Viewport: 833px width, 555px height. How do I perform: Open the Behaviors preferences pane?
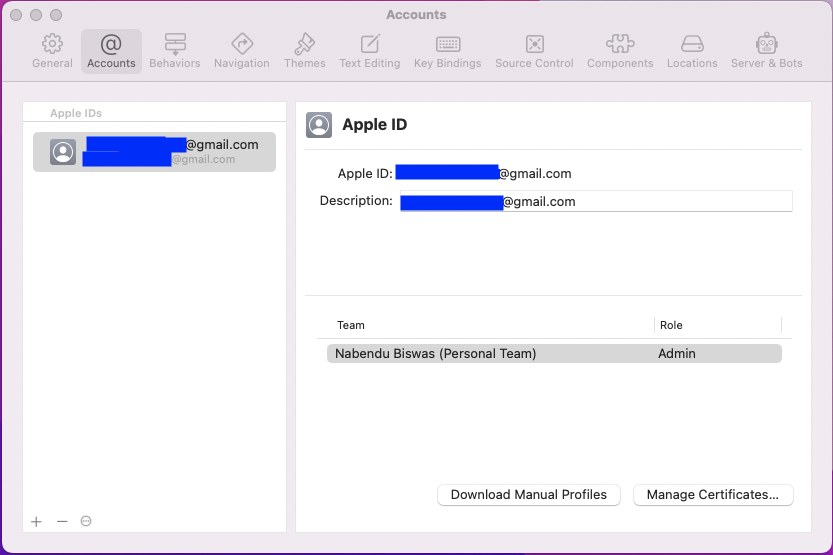tap(175, 52)
